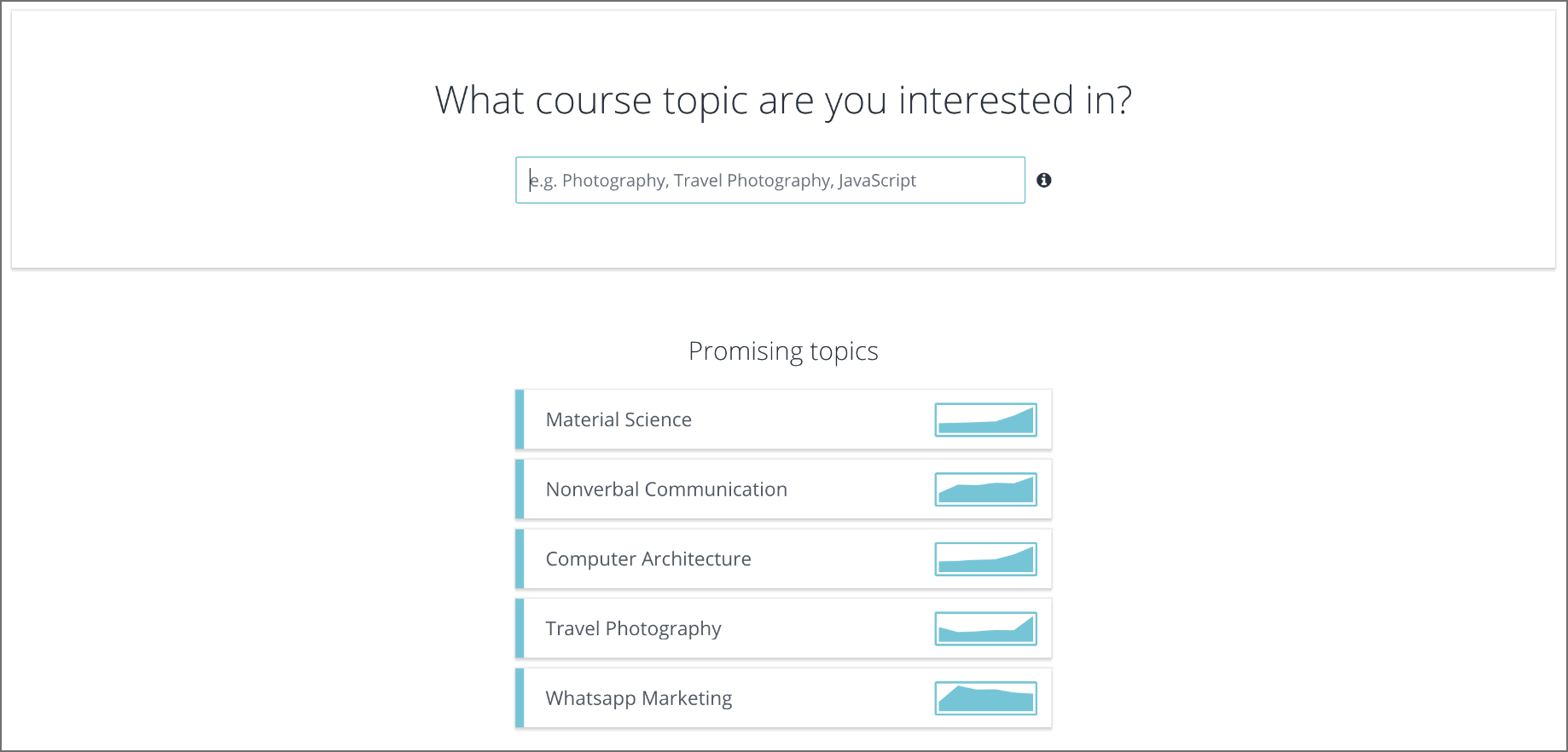Click Travel Photography's teal left edge bar

pos(520,629)
